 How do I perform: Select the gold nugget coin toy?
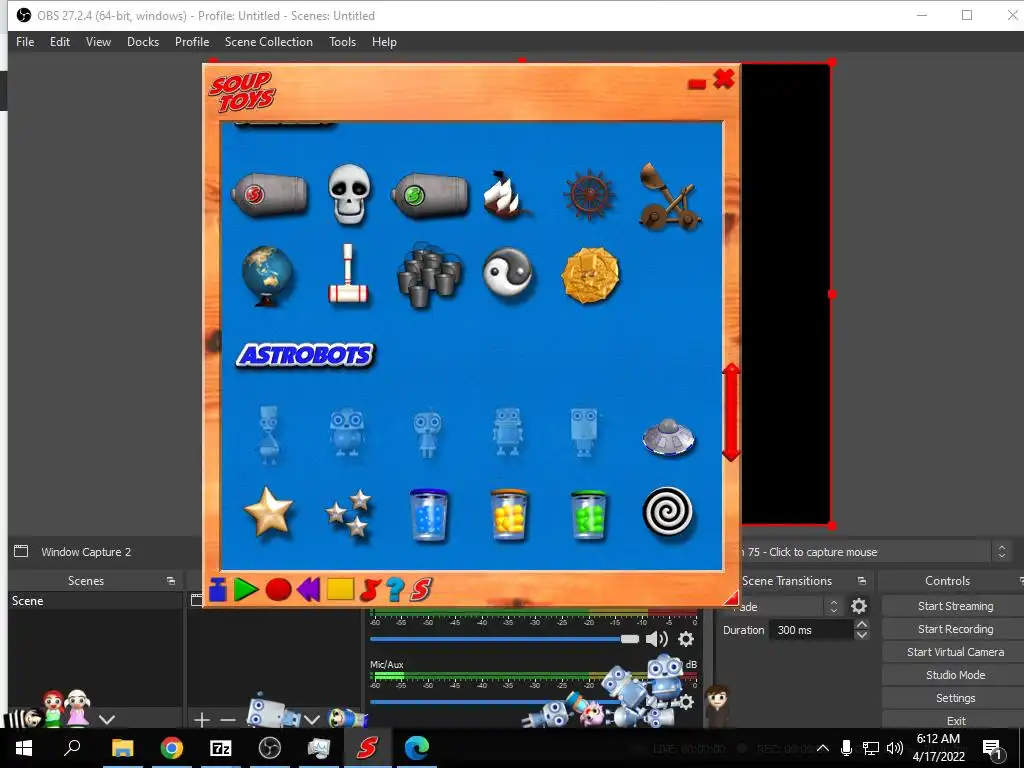coord(590,275)
